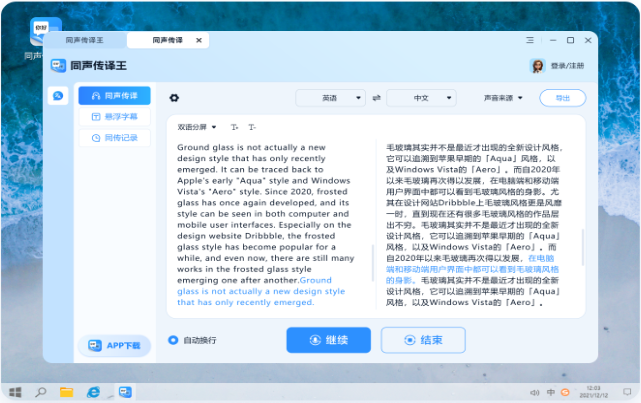
Task: Expand the 声音来源 dropdown
Action: coord(503,98)
